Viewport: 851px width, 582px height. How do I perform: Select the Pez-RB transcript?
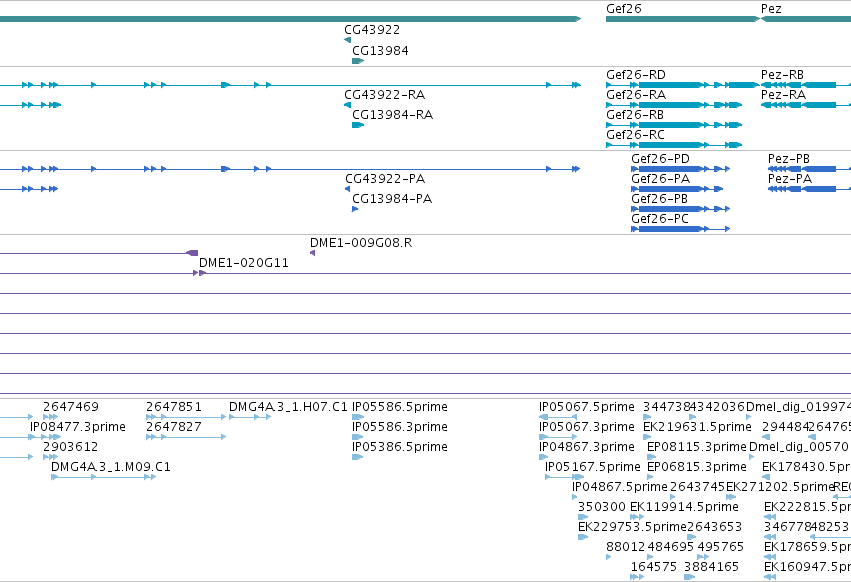(806, 85)
